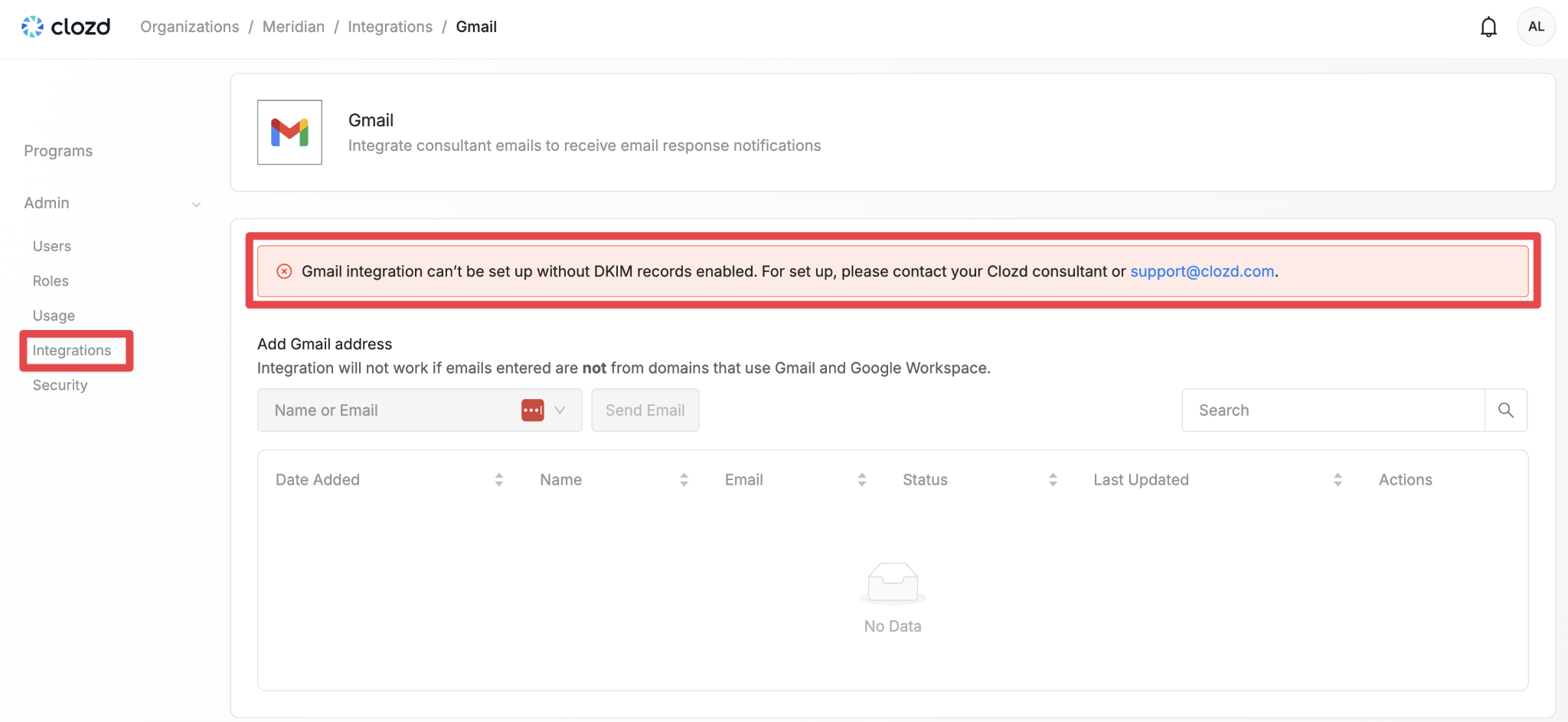Collapse the Admin sidebar section
This screenshot has height=722, width=1568.
(x=196, y=204)
